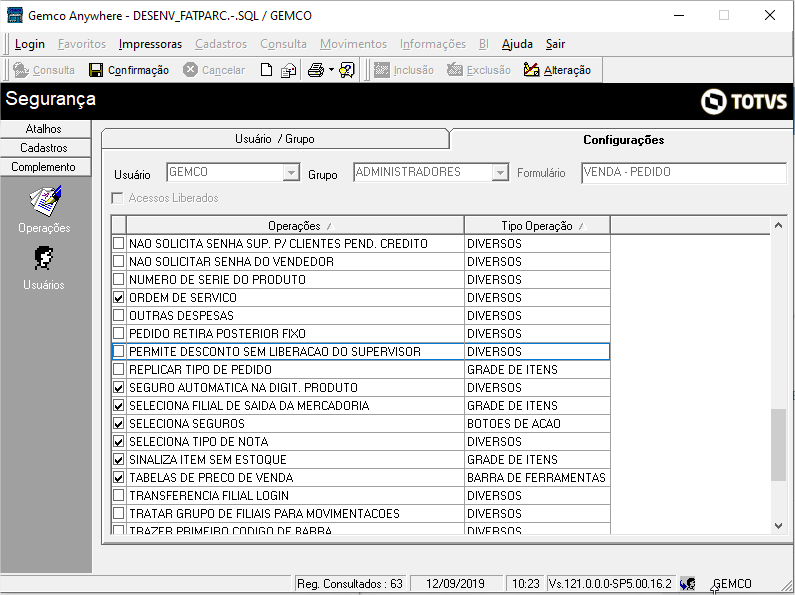Click the blank new page icon
This screenshot has width=795, height=595.
point(266,70)
